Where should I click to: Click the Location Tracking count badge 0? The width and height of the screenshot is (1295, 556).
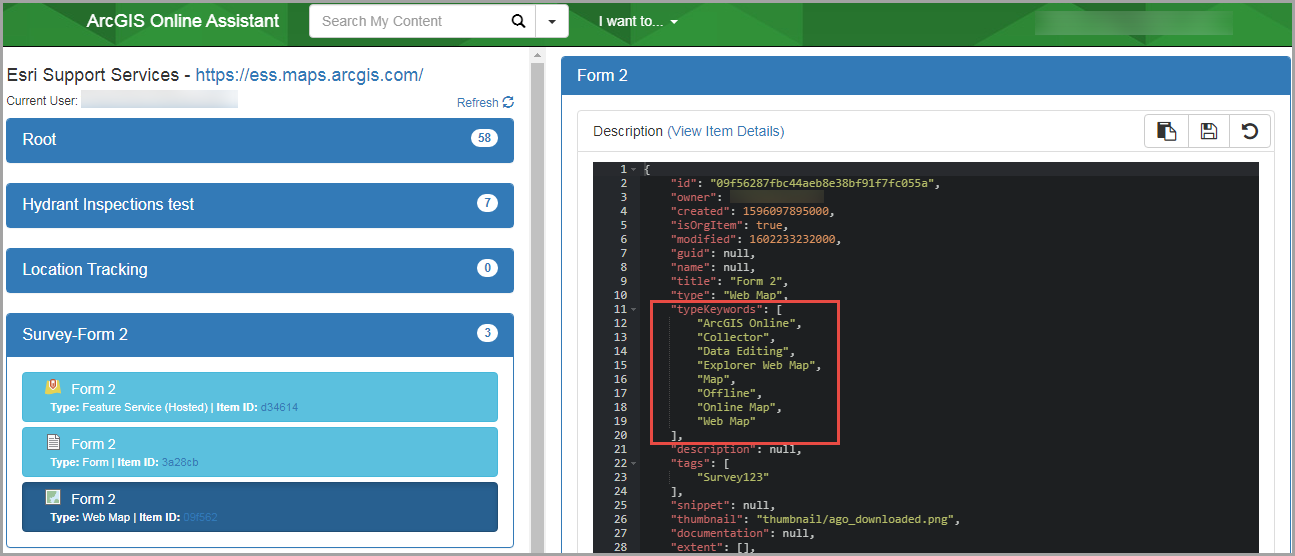click(487, 268)
